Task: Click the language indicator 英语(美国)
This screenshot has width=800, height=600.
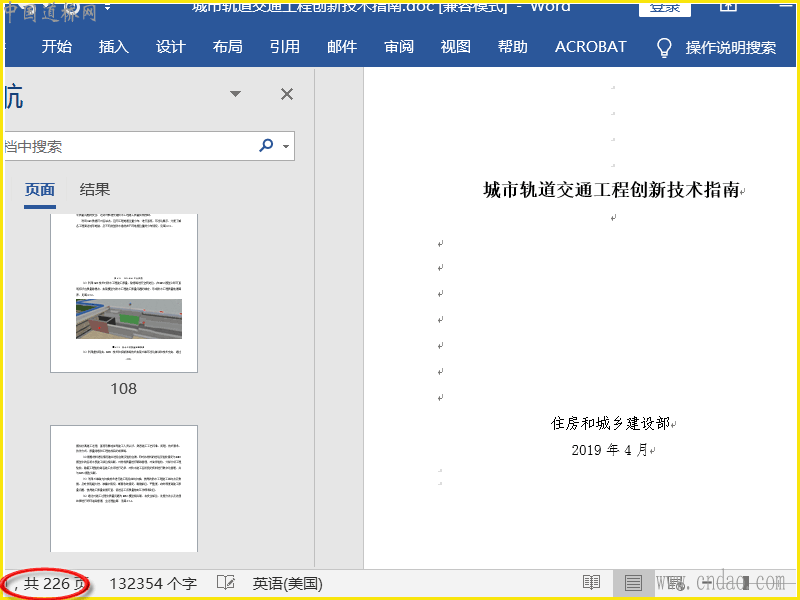Action: point(288,584)
